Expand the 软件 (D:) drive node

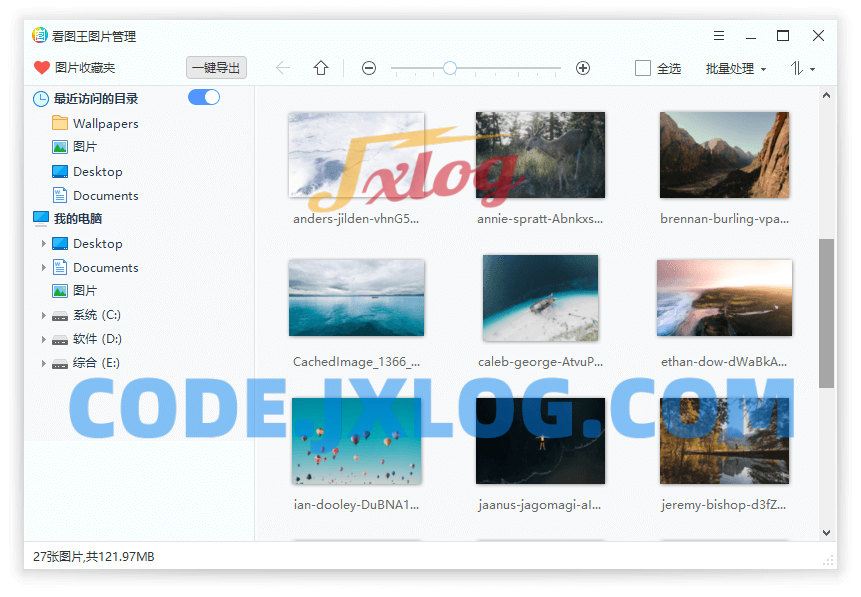pos(43,339)
